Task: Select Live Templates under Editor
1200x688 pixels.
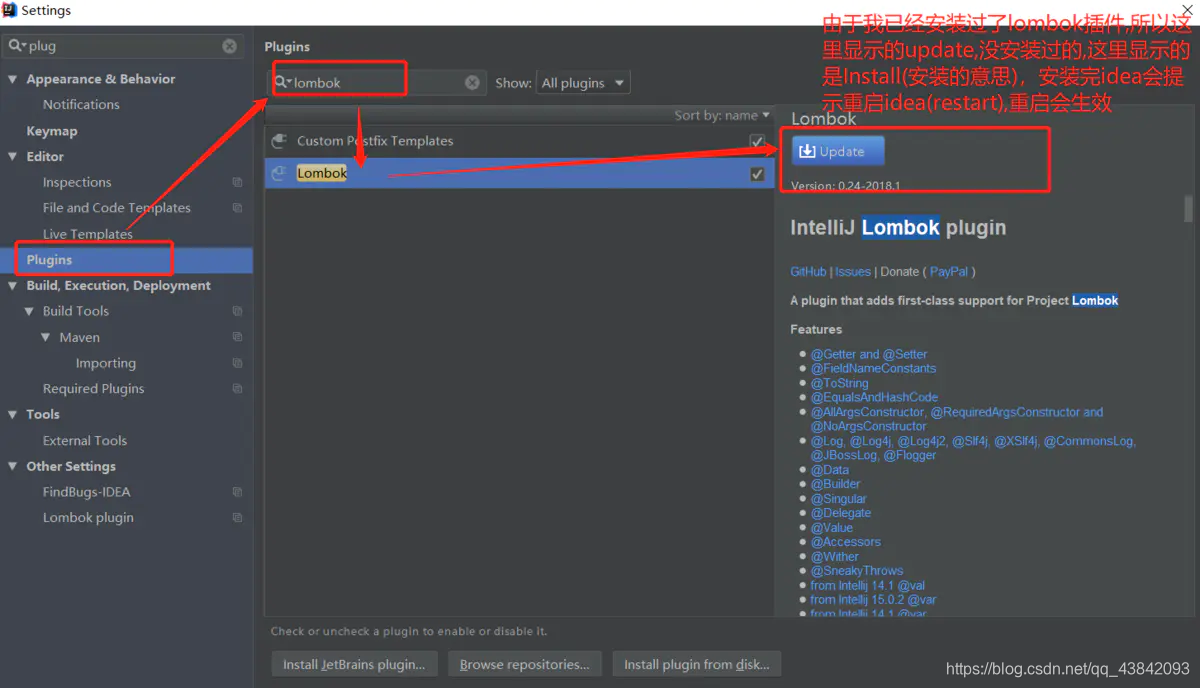Action: (88, 234)
